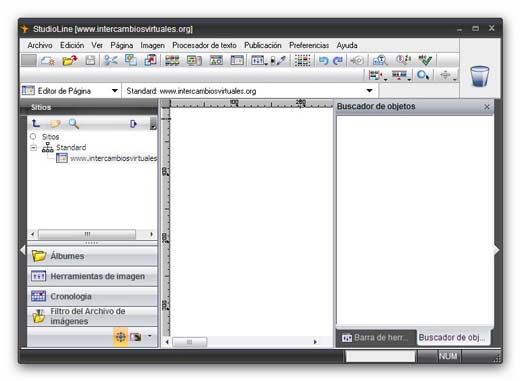Click the scissors cut icon in toolbar
Image resolution: width=520 pixels, height=381 pixels.
(111, 60)
